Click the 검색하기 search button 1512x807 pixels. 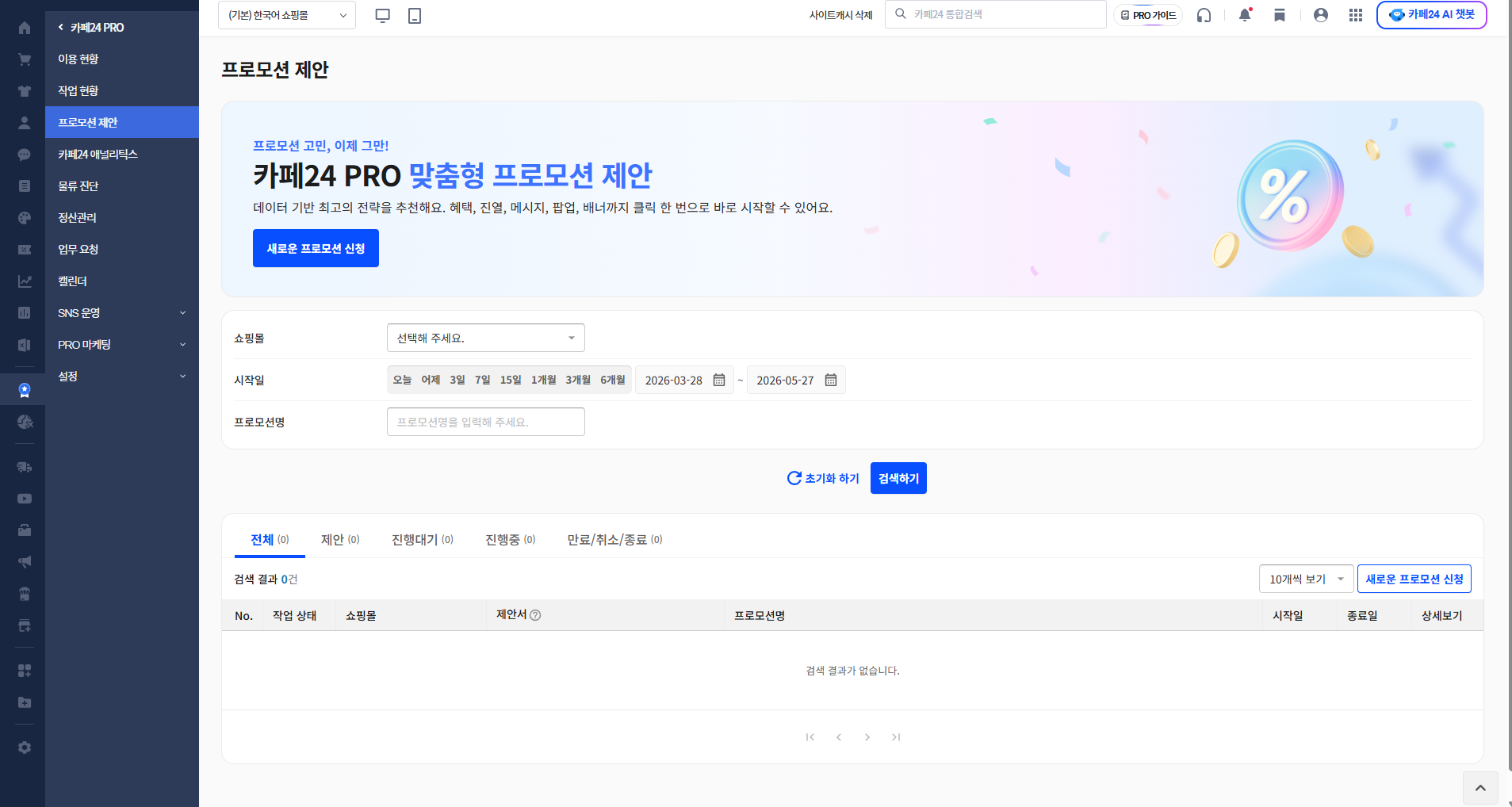point(898,478)
